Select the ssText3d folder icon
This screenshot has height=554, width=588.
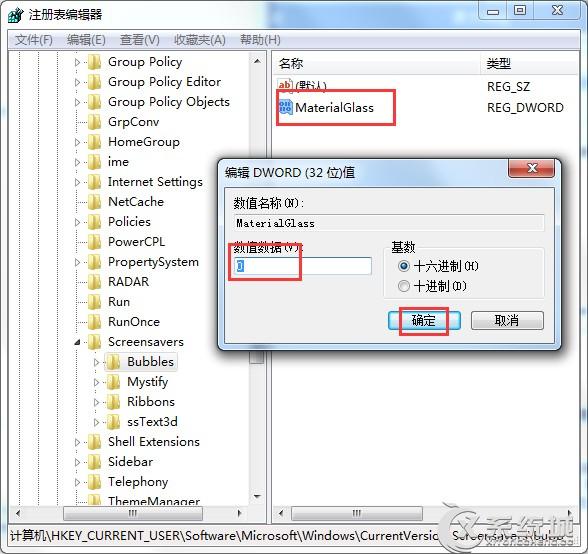tap(113, 422)
